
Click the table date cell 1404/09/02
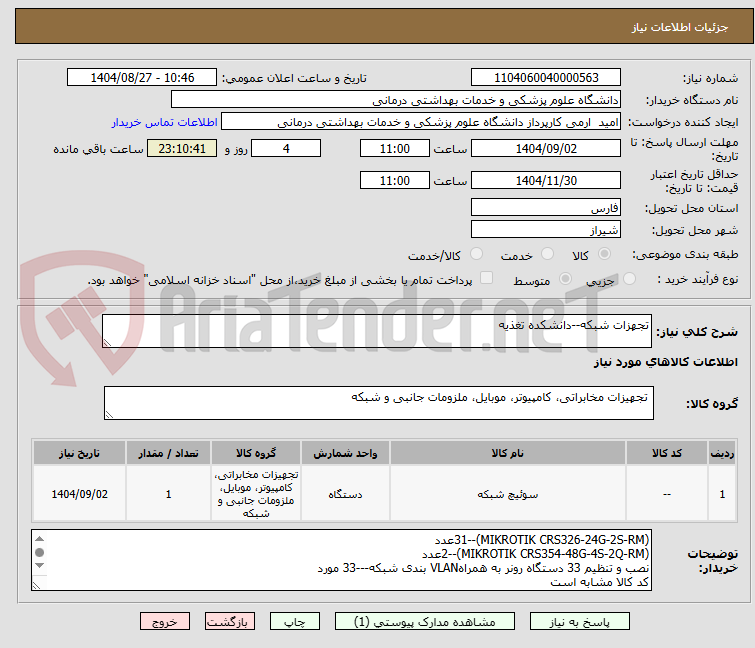click(79, 494)
